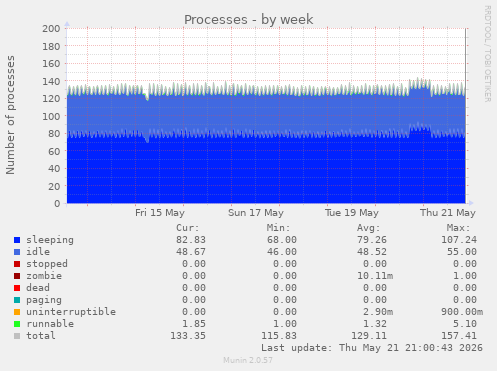This screenshot has height=371, width=497.
Task: Click the 100 y-axis tick label
Action: click(x=51, y=116)
